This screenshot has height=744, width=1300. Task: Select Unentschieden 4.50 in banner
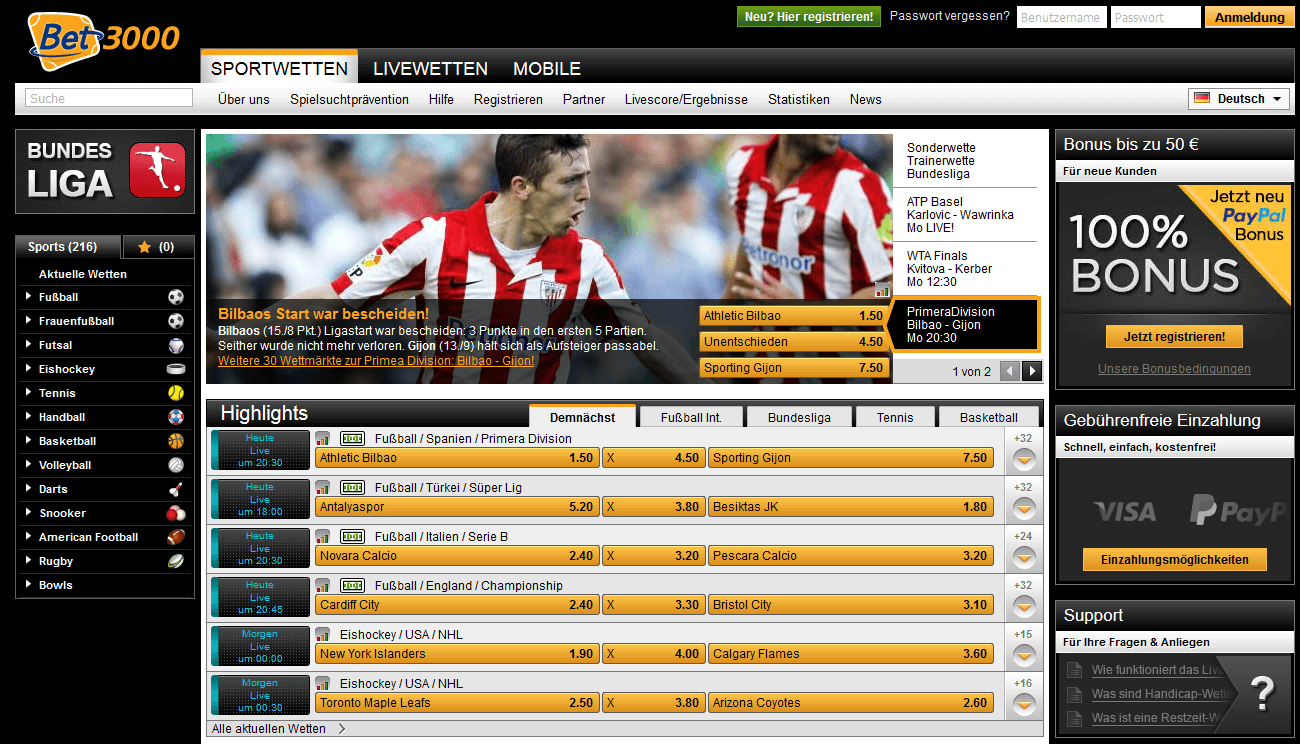point(794,342)
